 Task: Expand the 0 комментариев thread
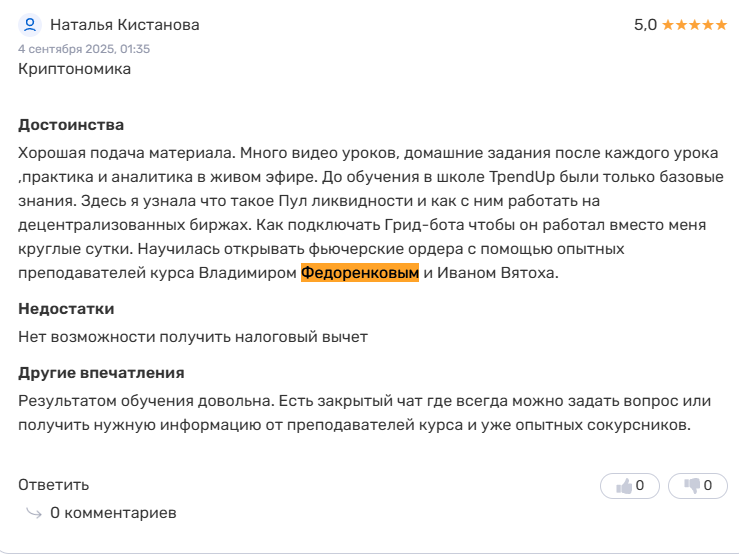(113, 513)
